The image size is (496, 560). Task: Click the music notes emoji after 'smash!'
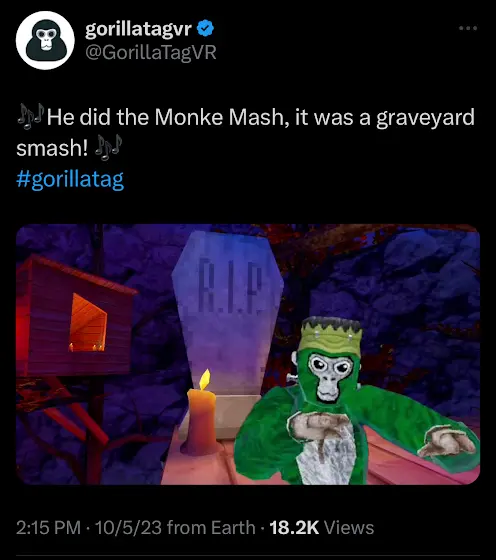108,147
